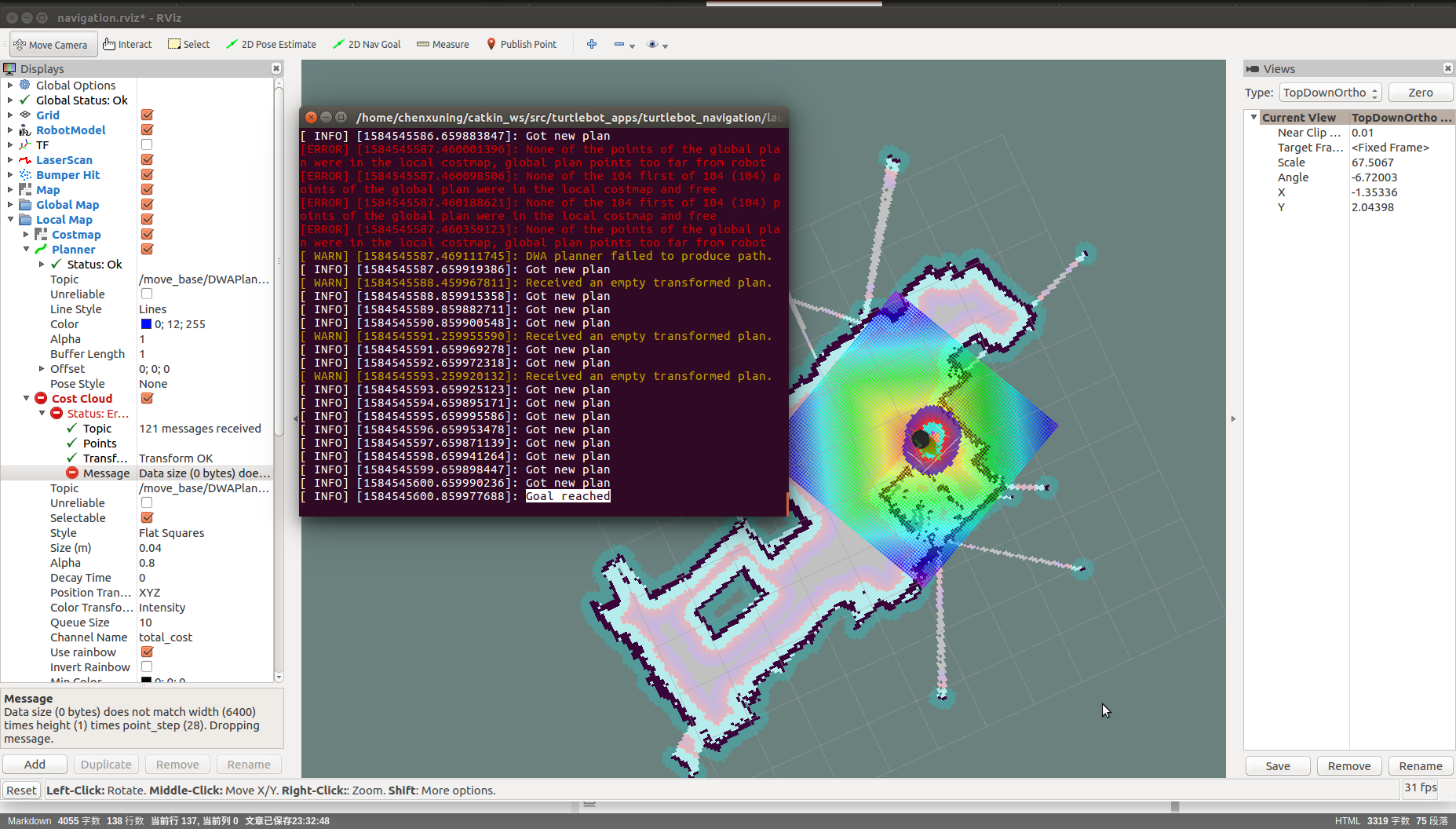Click the Global Options gear icon

pos(25,85)
